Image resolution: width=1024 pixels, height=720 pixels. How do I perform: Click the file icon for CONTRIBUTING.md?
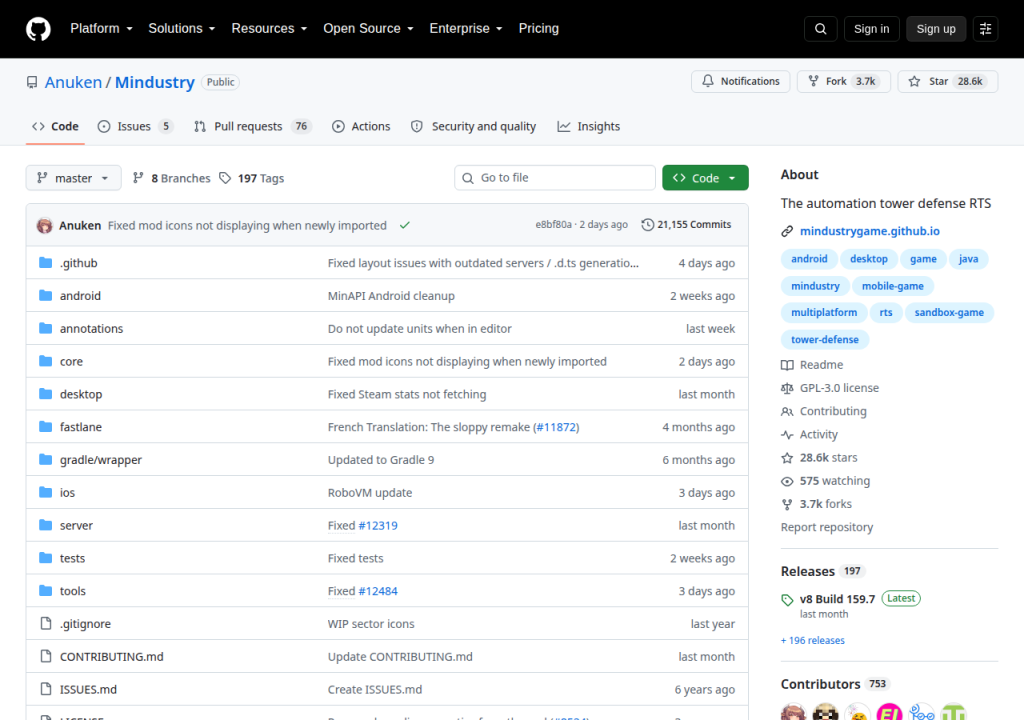click(46, 656)
